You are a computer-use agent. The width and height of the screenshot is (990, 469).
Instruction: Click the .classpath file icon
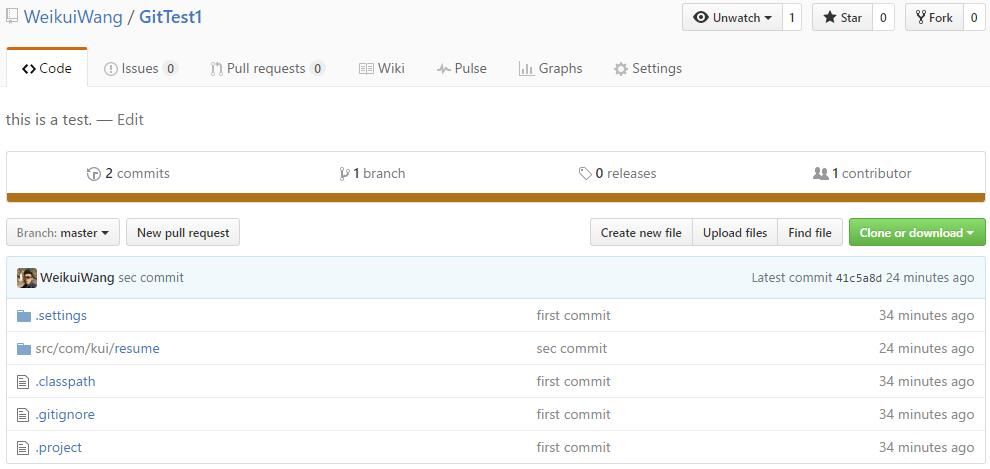[24, 382]
